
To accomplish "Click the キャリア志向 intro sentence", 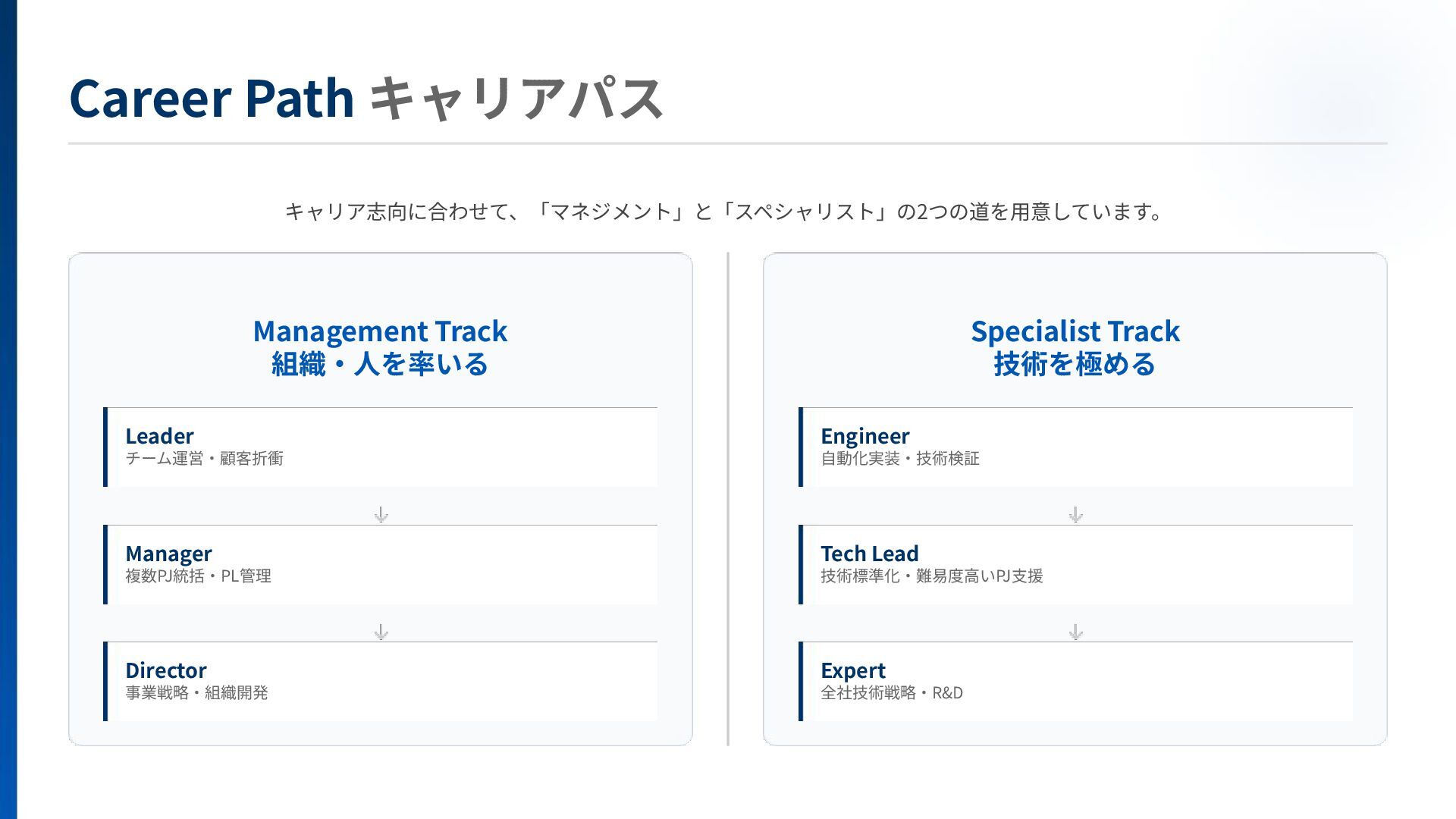I will pyautogui.click(x=724, y=211).
